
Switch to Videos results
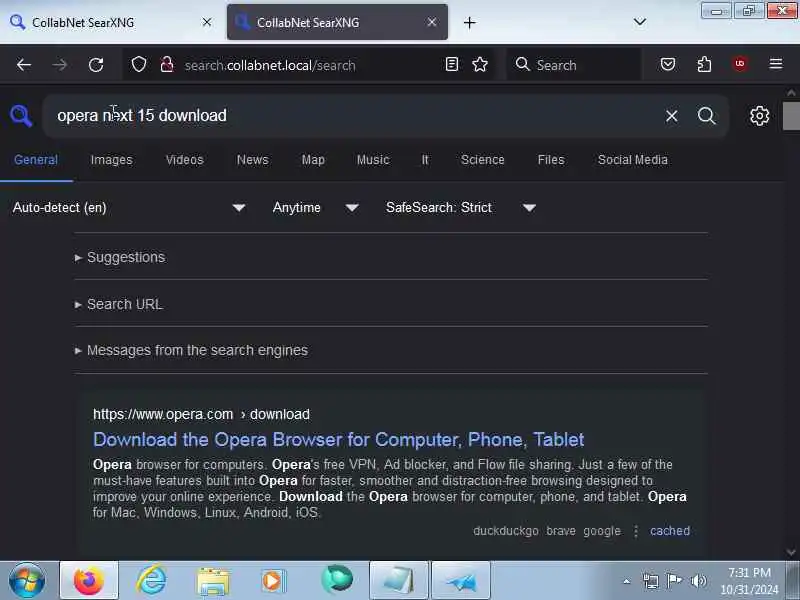(x=184, y=160)
